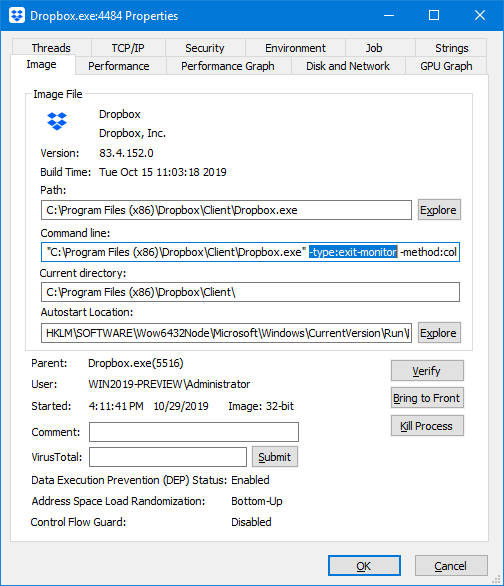The height and width of the screenshot is (586, 504).
Task: Click the Image: 32-bit text
Action: click(x=261, y=406)
